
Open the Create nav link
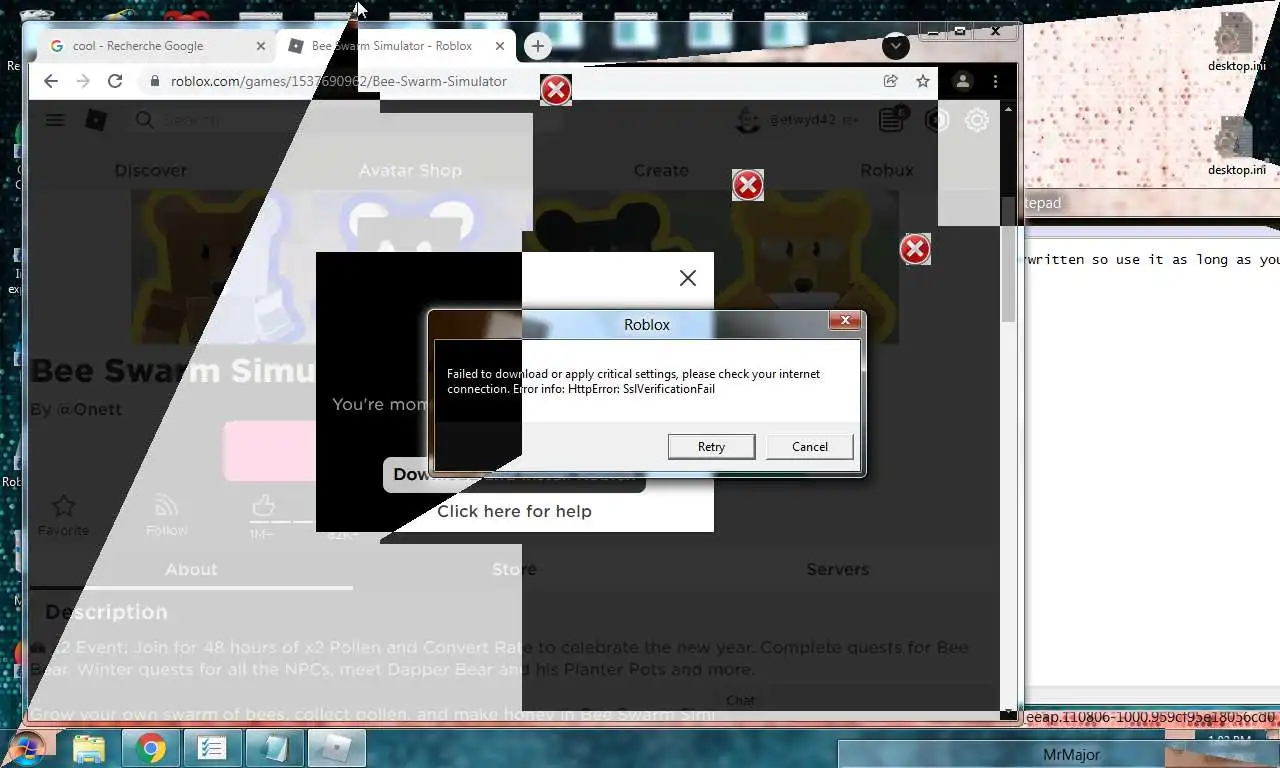point(661,170)
